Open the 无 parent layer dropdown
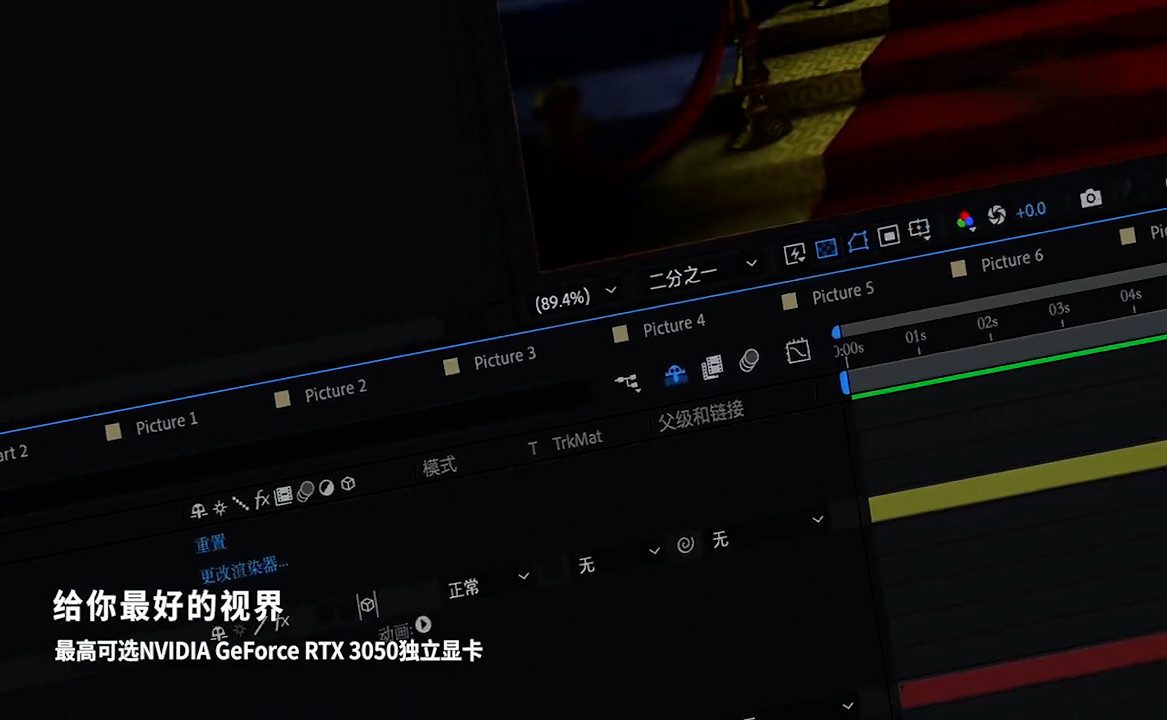This screenshot has height=720, width=1167. point(768,529)
